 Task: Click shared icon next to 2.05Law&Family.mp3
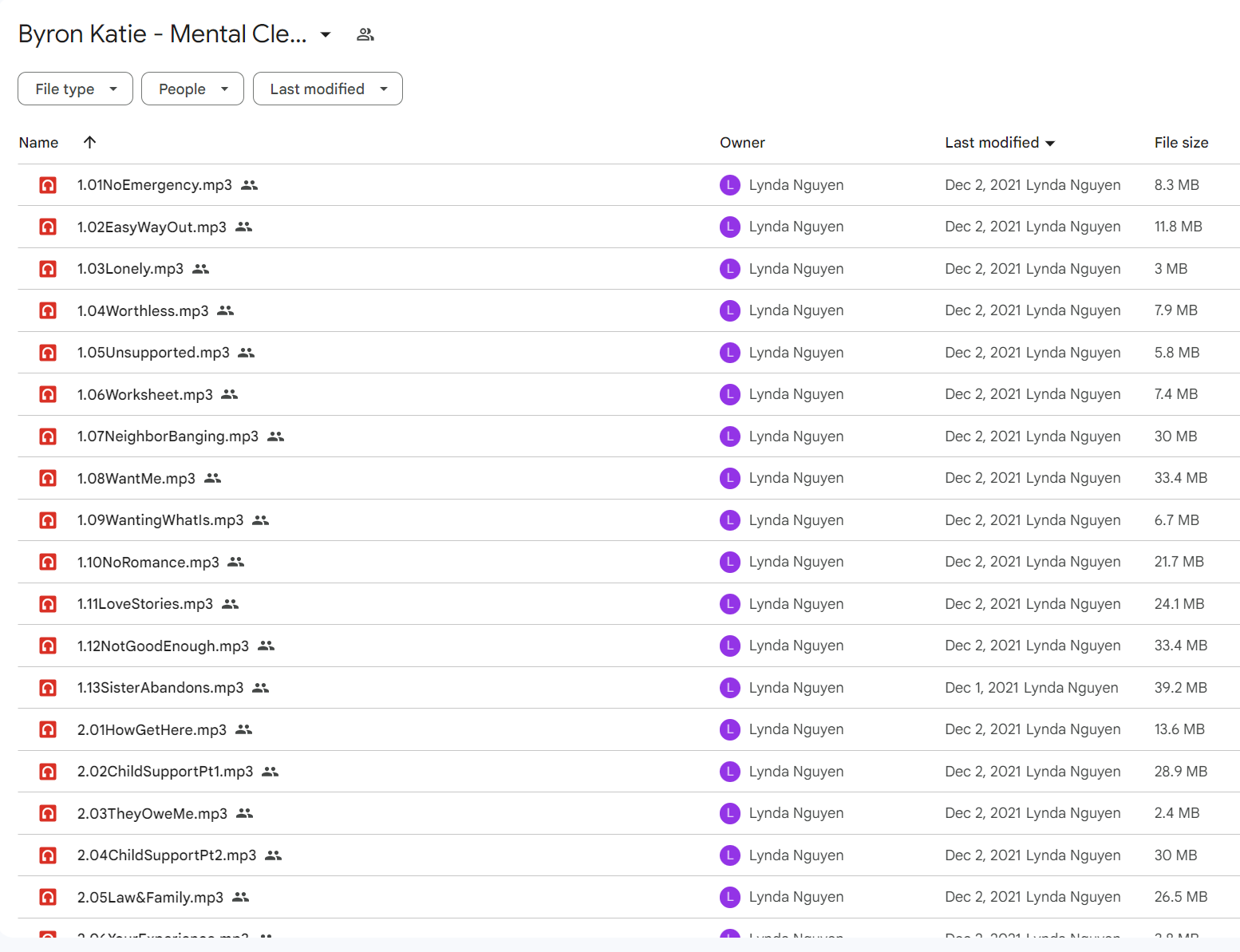[x=241, y=897]
